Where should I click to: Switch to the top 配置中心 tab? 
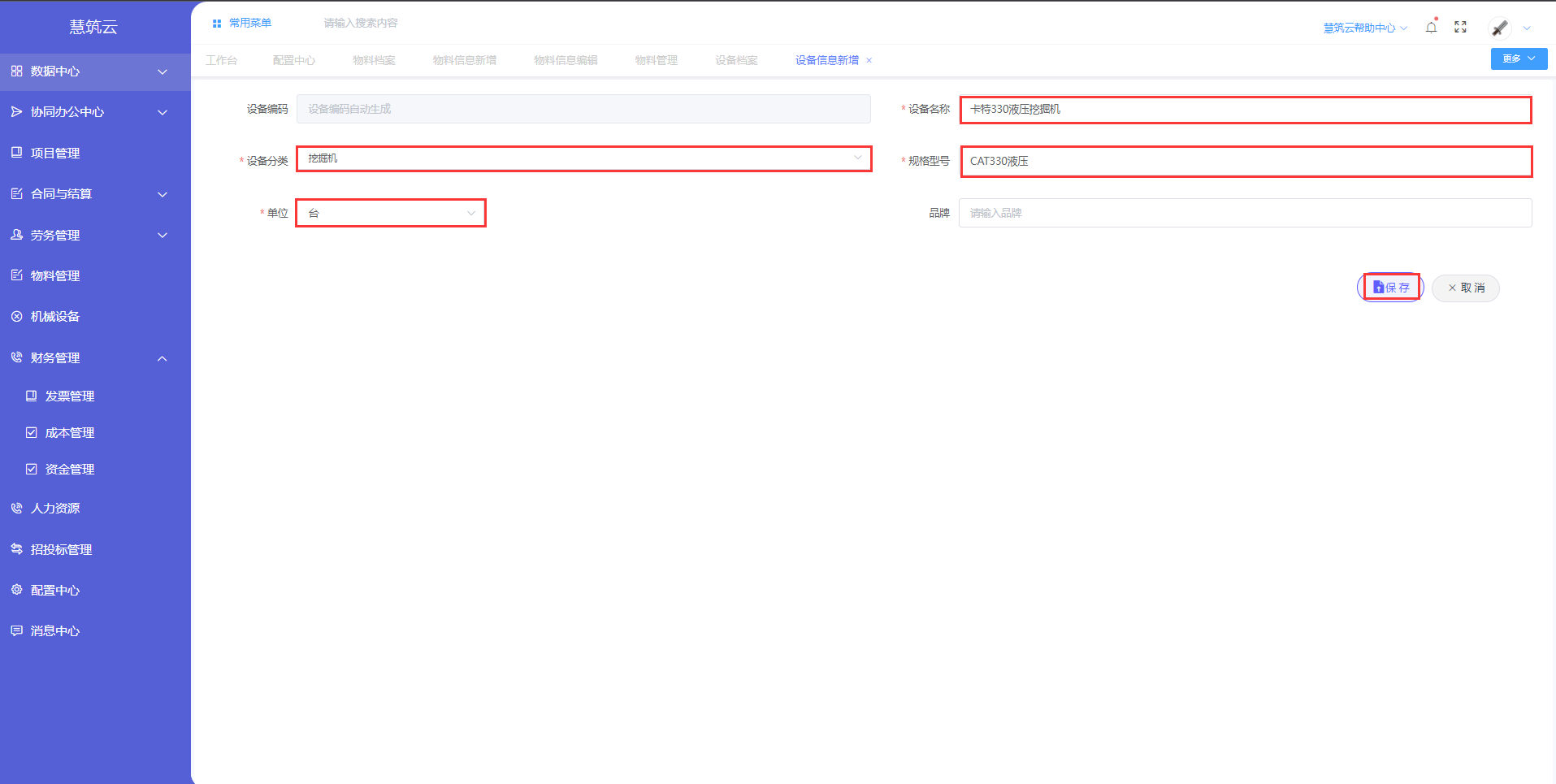293,60
